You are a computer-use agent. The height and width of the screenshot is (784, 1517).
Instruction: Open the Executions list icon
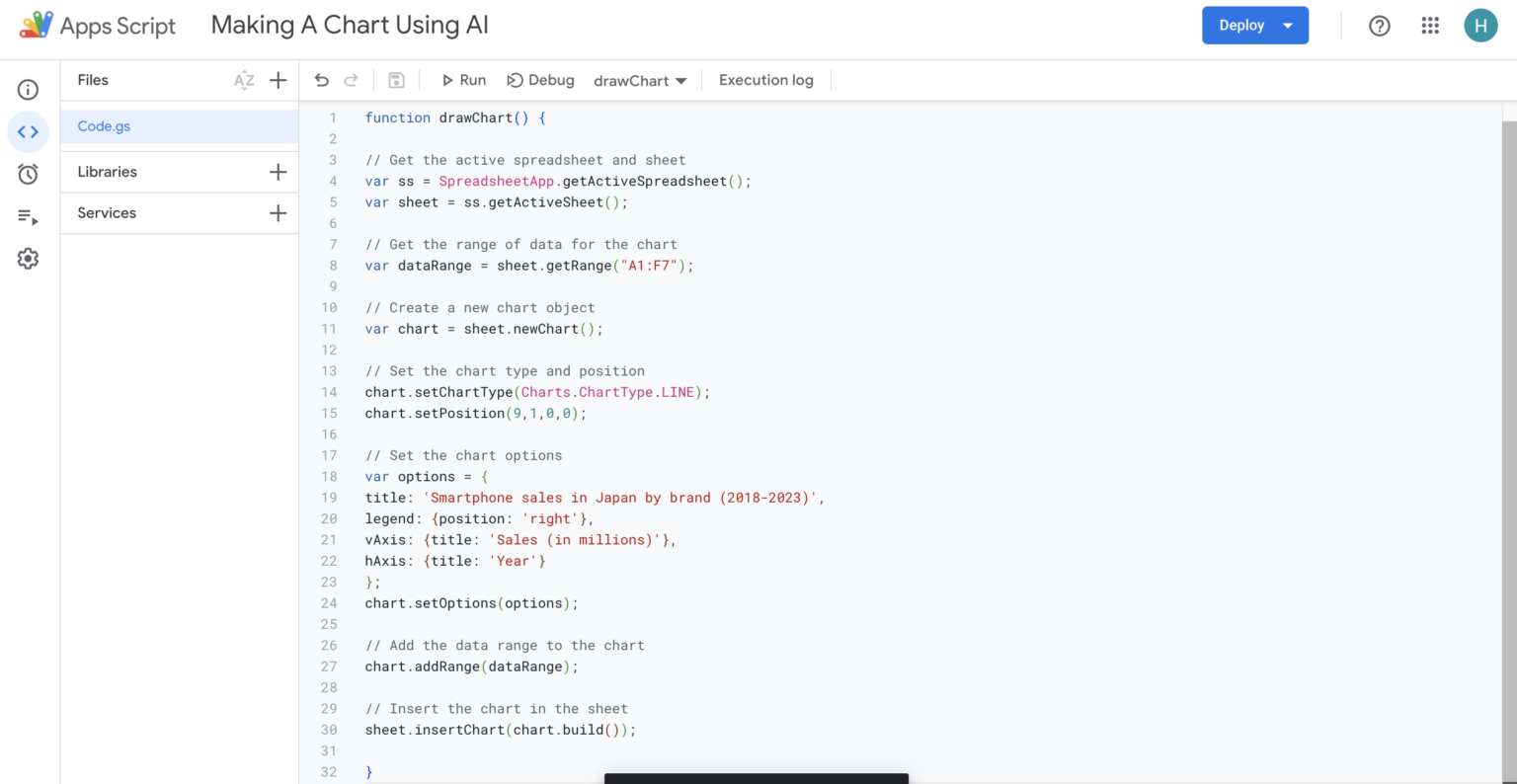[x=28, y=216]
